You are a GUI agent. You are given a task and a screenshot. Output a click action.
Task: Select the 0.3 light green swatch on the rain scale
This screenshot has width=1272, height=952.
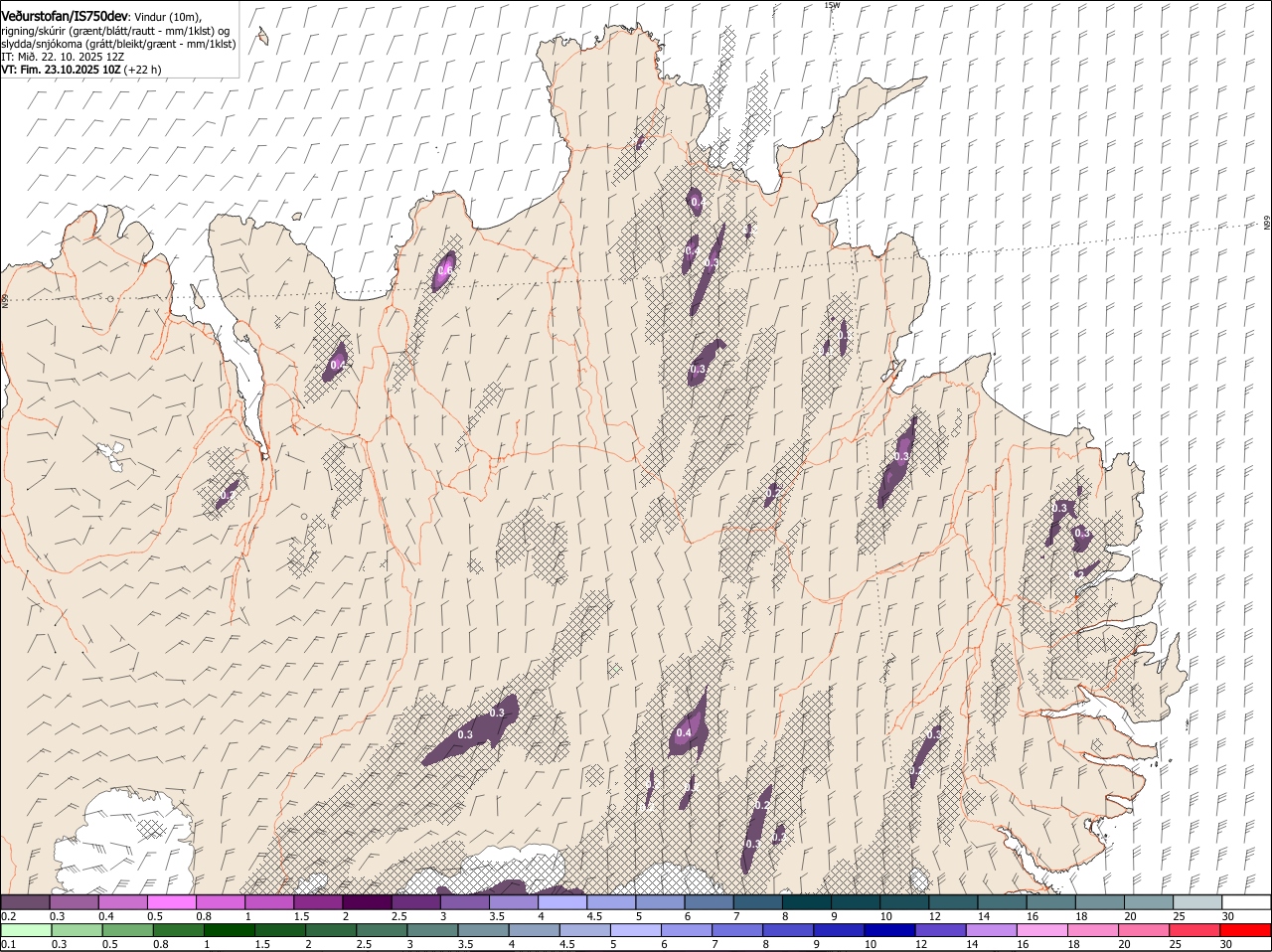coord(77,930)
